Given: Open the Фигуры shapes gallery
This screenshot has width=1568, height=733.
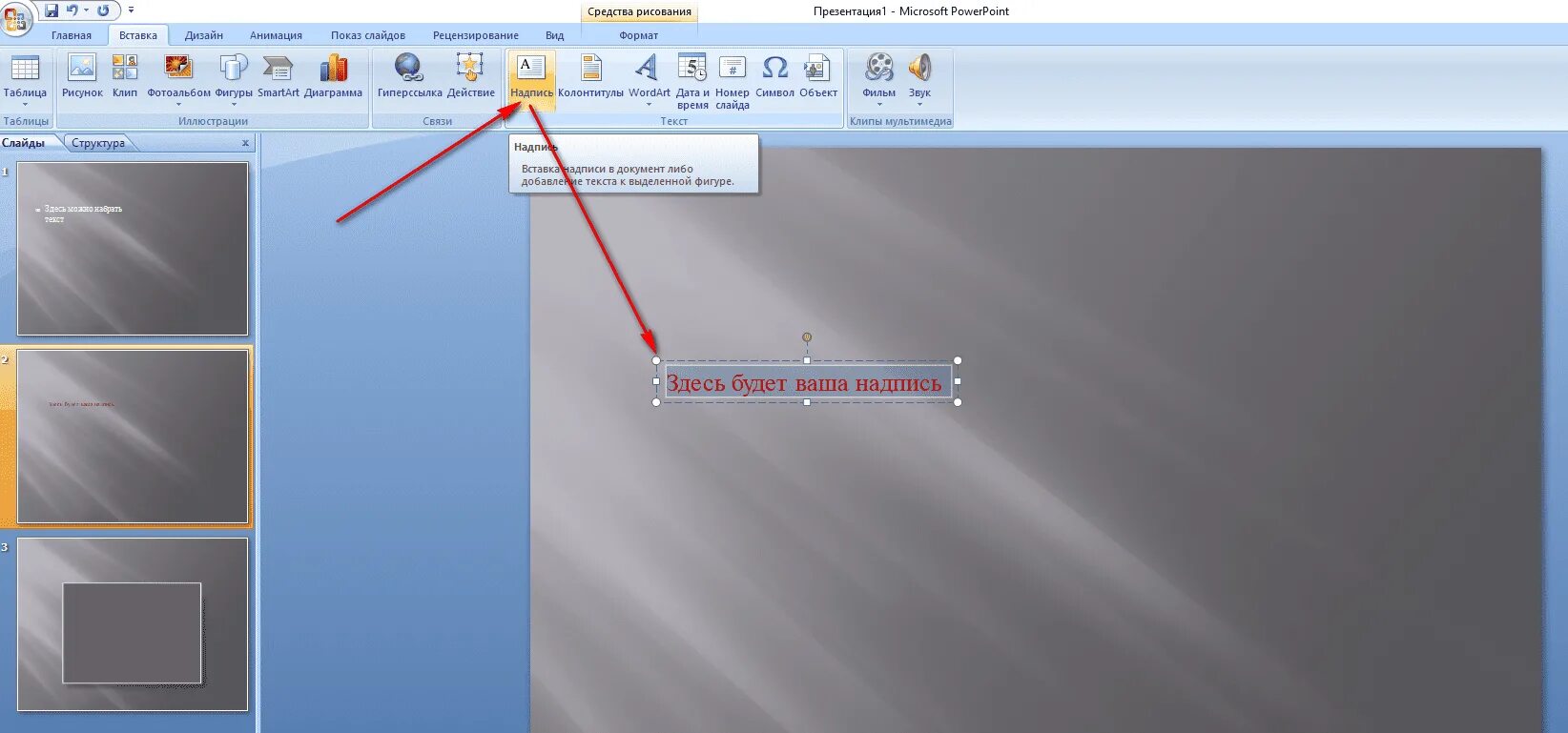Looking at the screenshot, I should [x=234, y=80].
